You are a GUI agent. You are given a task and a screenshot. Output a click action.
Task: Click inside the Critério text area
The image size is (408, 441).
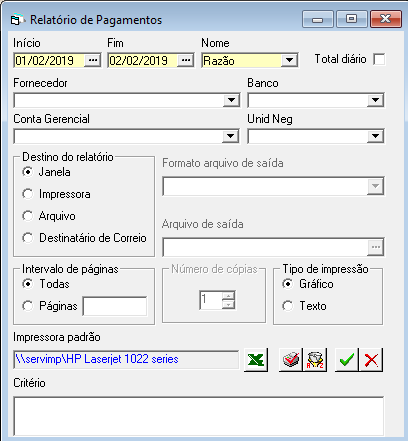tap(199, 416)
